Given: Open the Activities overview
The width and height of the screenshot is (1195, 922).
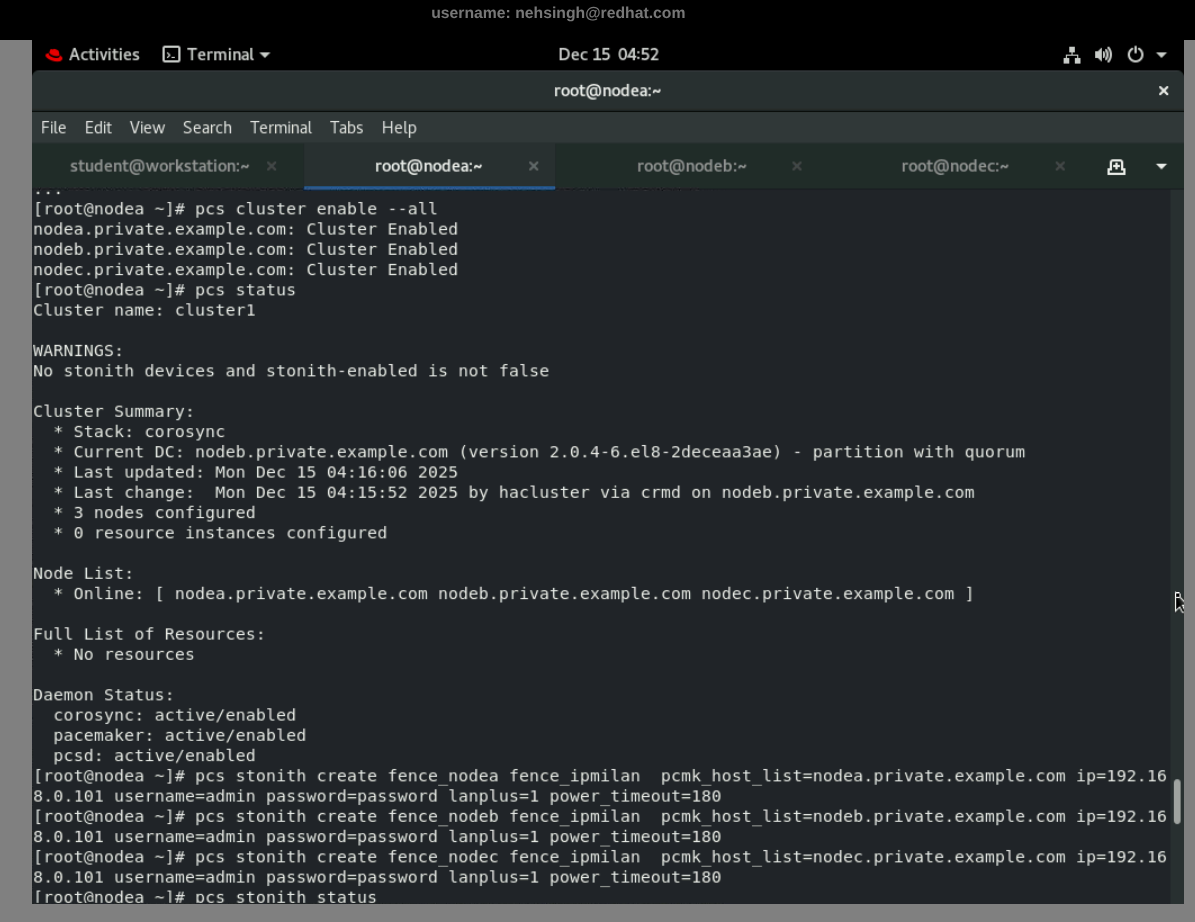Looking at the screenshot, I should (x=92, y=55).
